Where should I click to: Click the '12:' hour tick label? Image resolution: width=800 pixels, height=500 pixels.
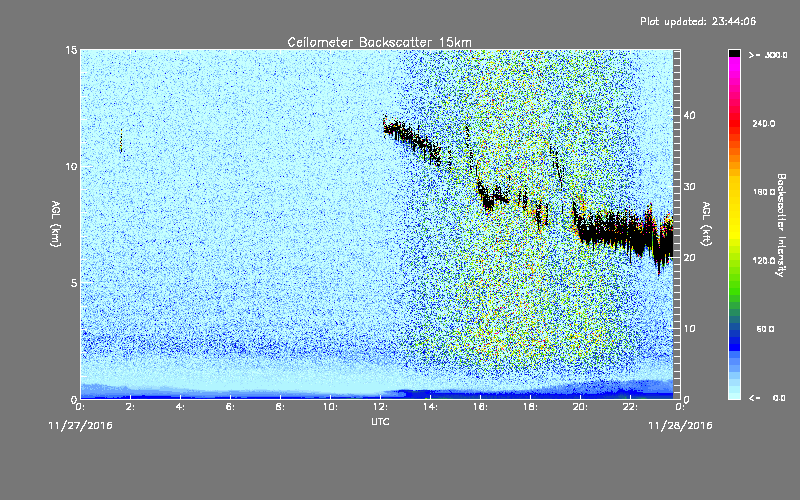click(x=380, y=407)
